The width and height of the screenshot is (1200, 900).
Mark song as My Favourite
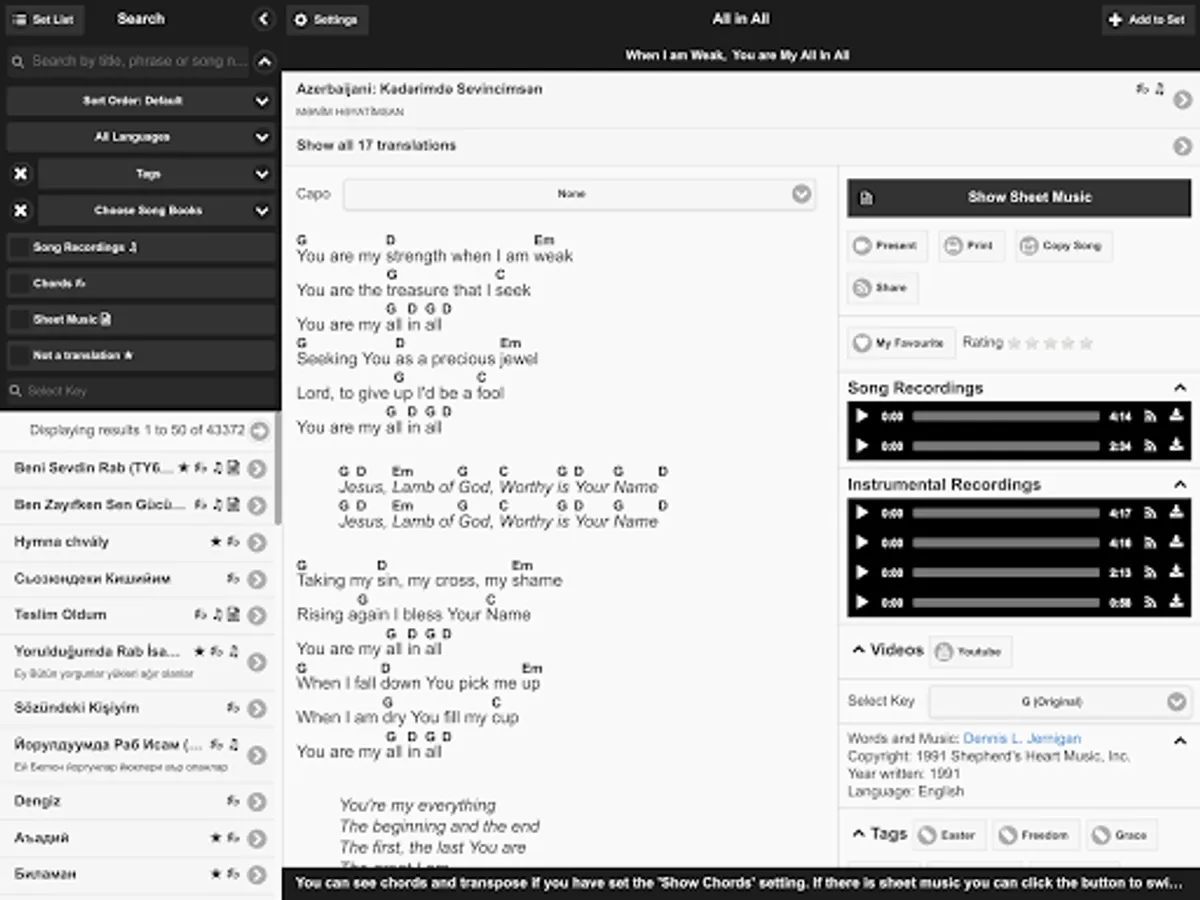[901, 343]
